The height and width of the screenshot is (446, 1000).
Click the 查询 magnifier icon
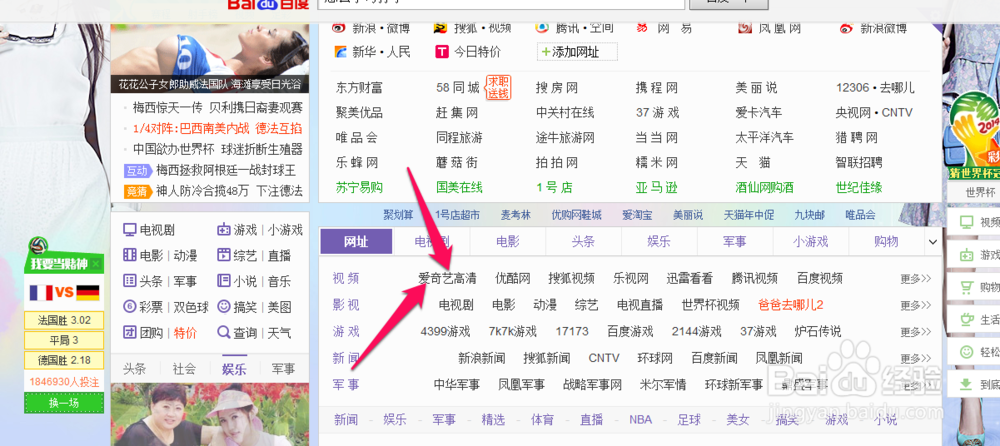click(223, 332)
